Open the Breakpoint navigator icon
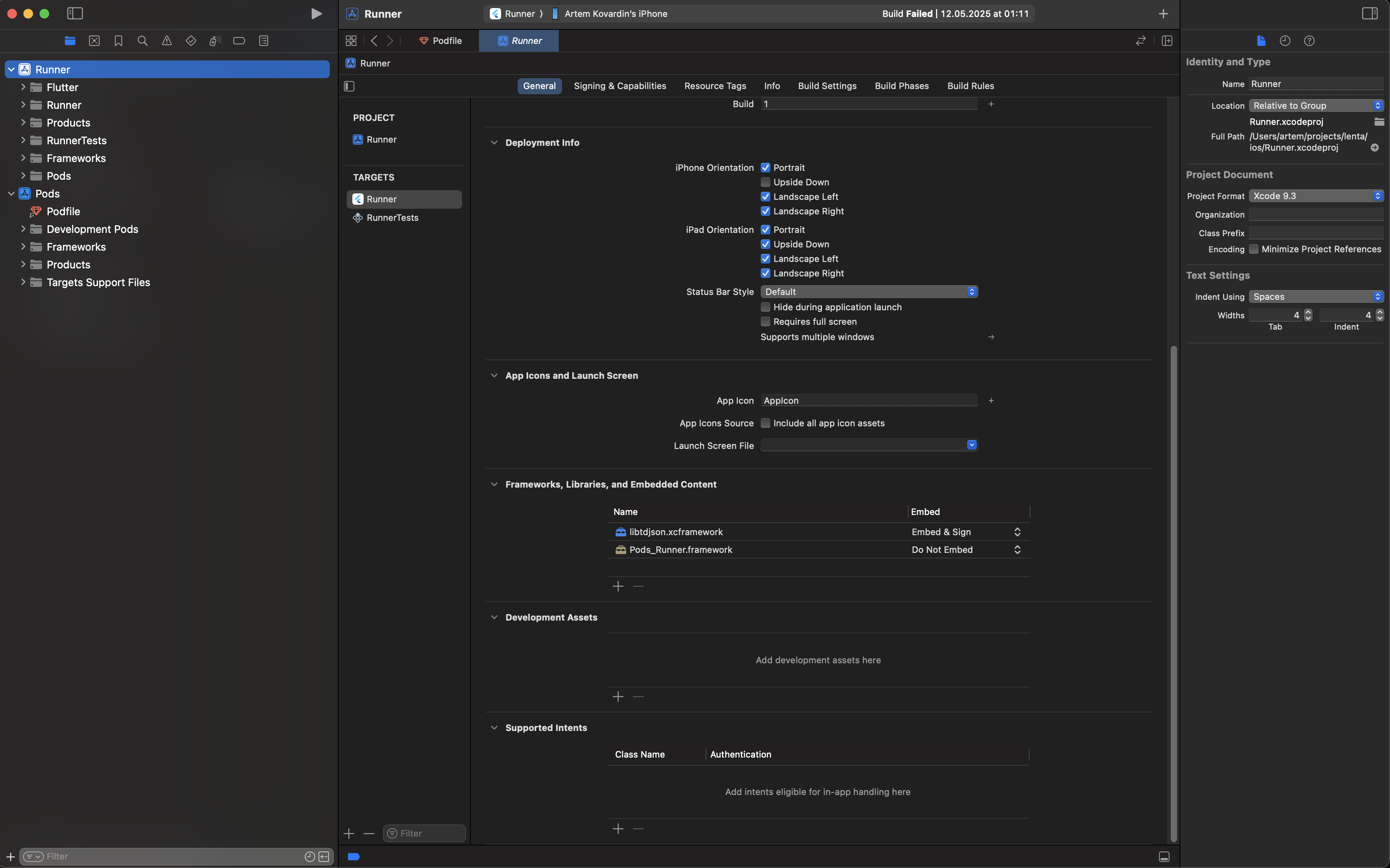Image resolution: width=1390 pixels, height=868 pixels. (239, 41)
